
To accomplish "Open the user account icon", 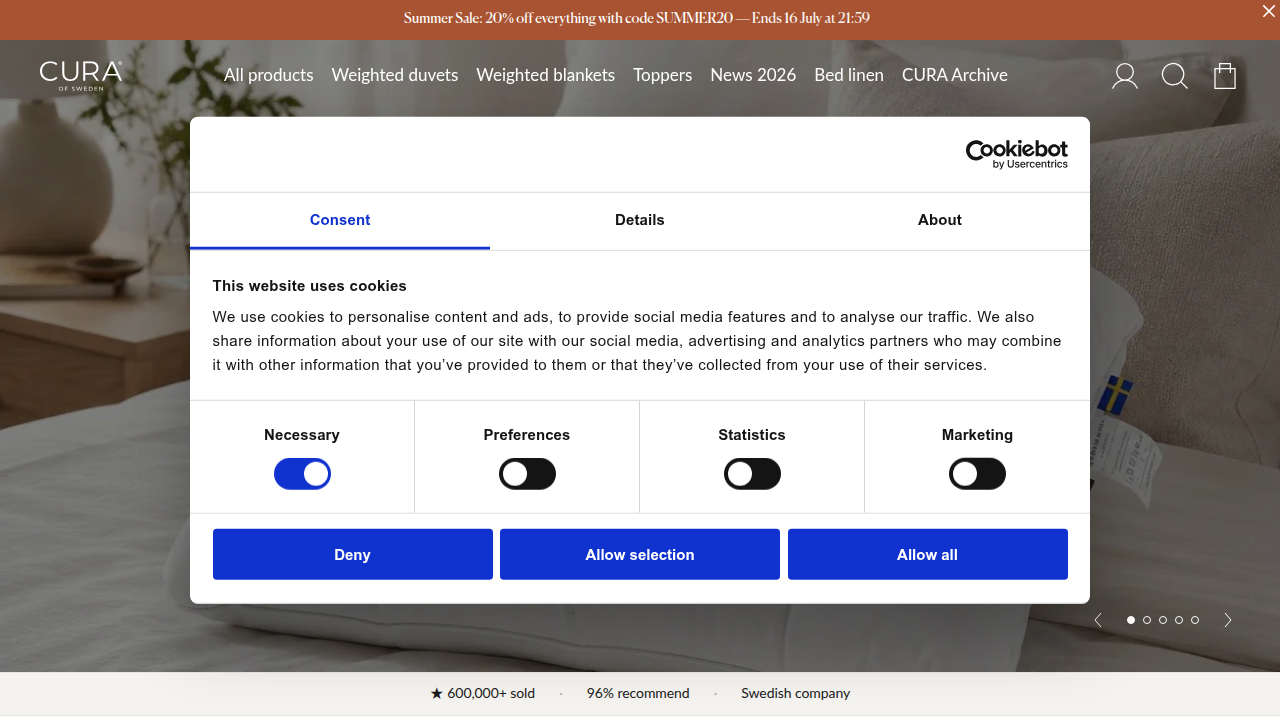I will [x=1125, y=76].
